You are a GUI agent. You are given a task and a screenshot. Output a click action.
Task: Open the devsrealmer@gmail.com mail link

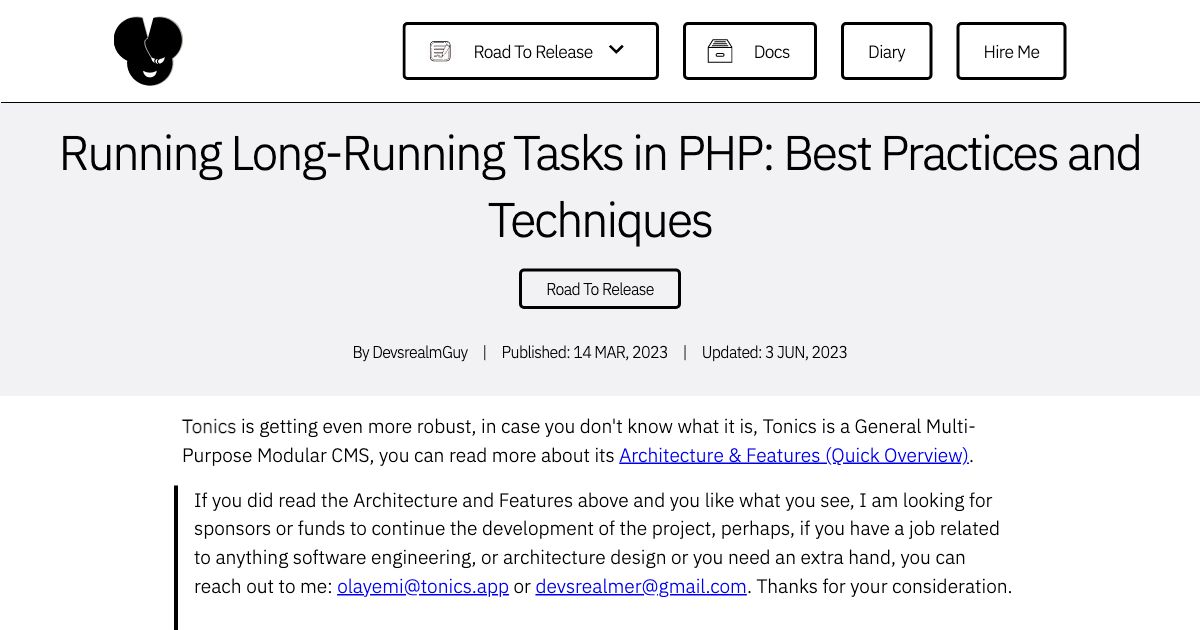coord(641,586)
